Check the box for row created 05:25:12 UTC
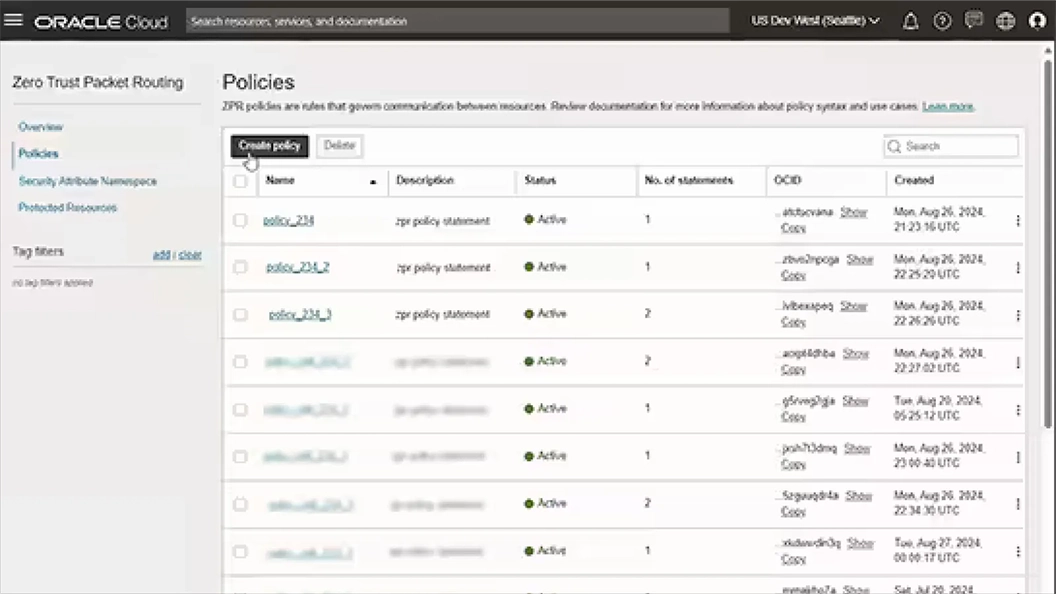Screen dimensions: 1056x594 click(240, 409)
